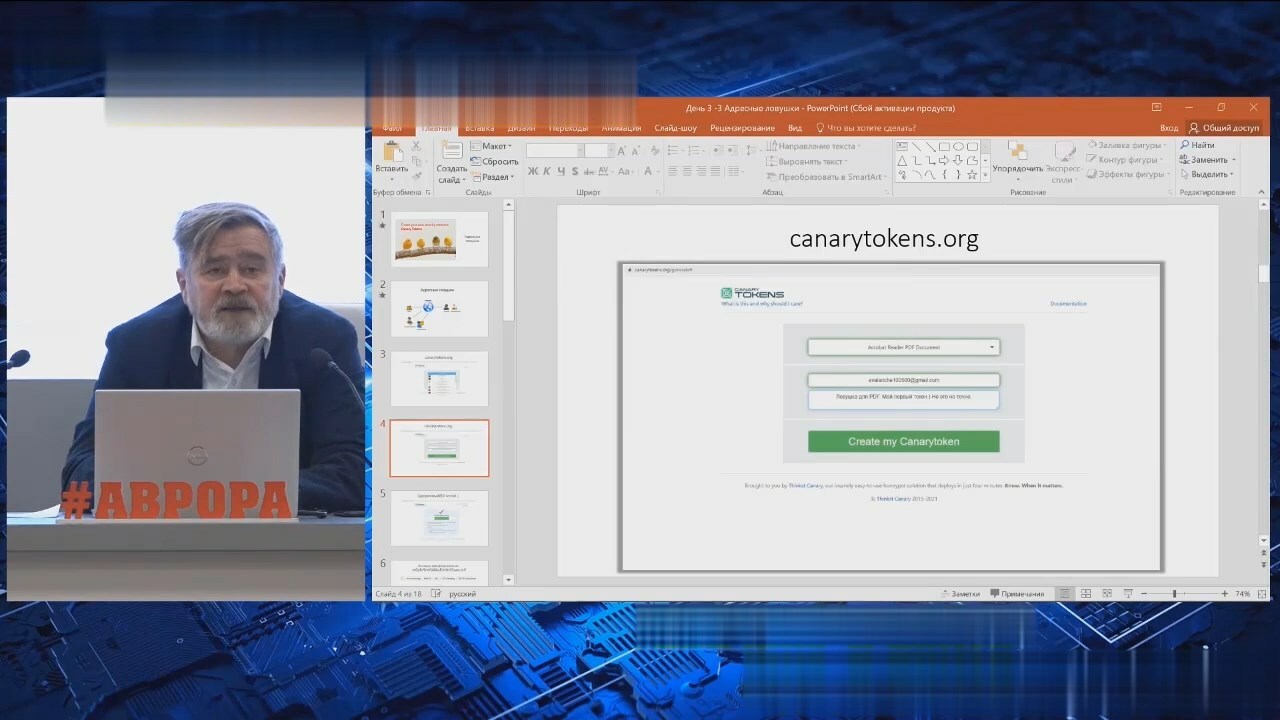Click the Notes (Заметки) status bar button

coord(960,594)
